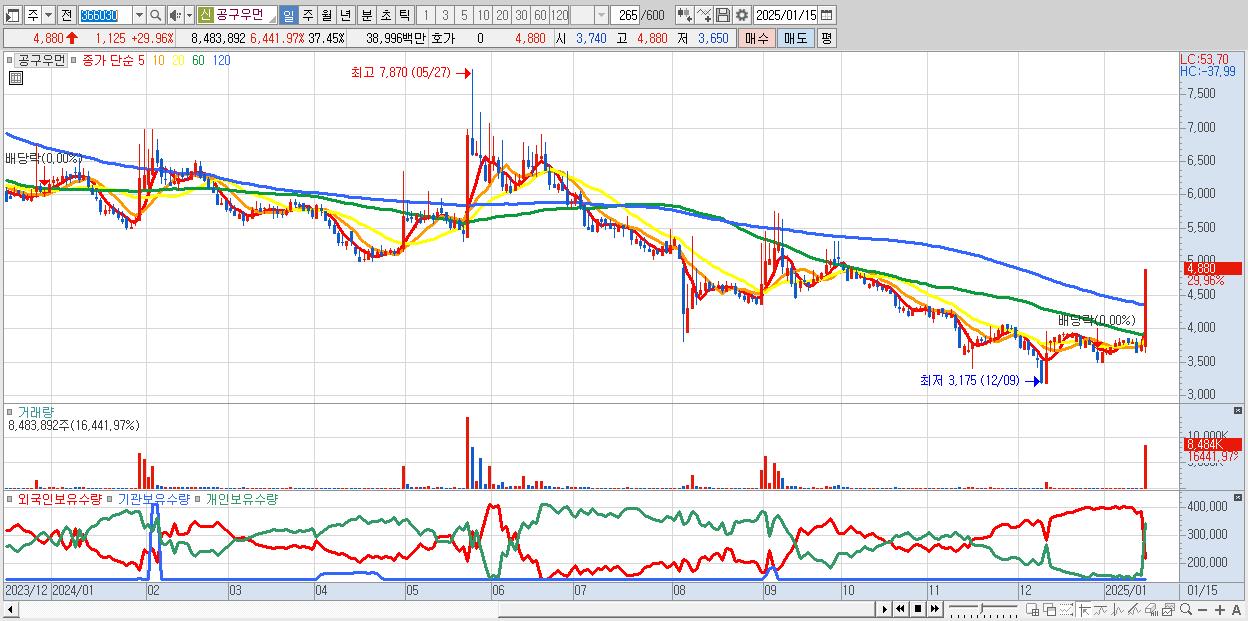Click the add chart pane icon
The width and height of the screenshot is (1248, 621).
coord(1032,610)
